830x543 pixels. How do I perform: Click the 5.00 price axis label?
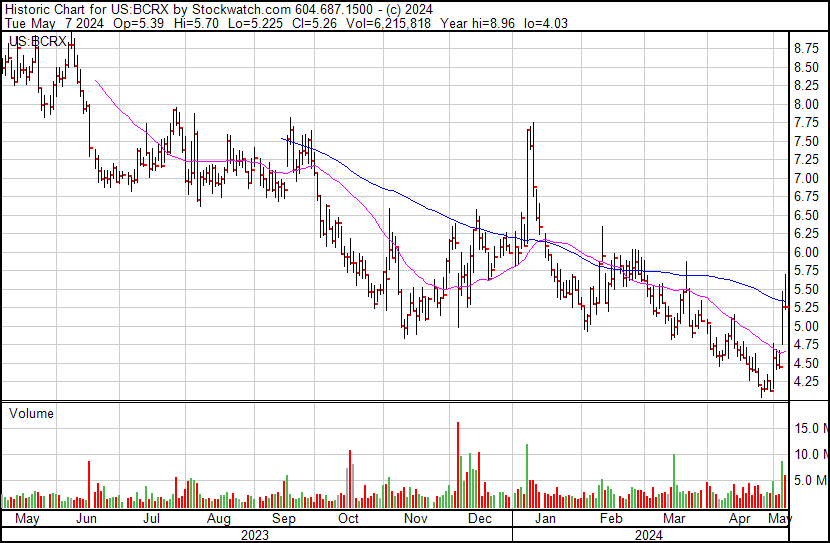(x=807, y=327)
